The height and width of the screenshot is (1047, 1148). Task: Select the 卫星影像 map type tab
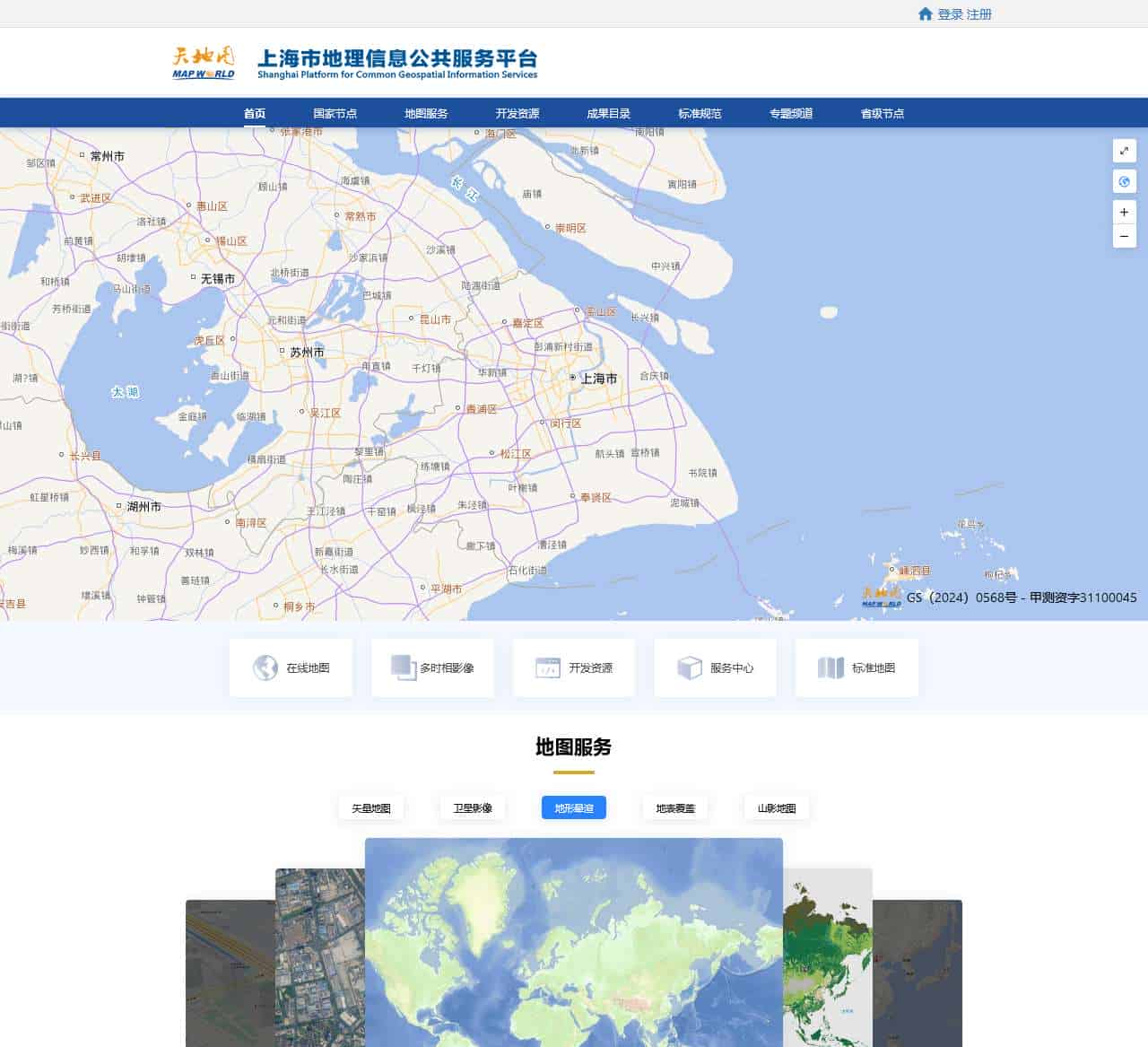[473, 807]
